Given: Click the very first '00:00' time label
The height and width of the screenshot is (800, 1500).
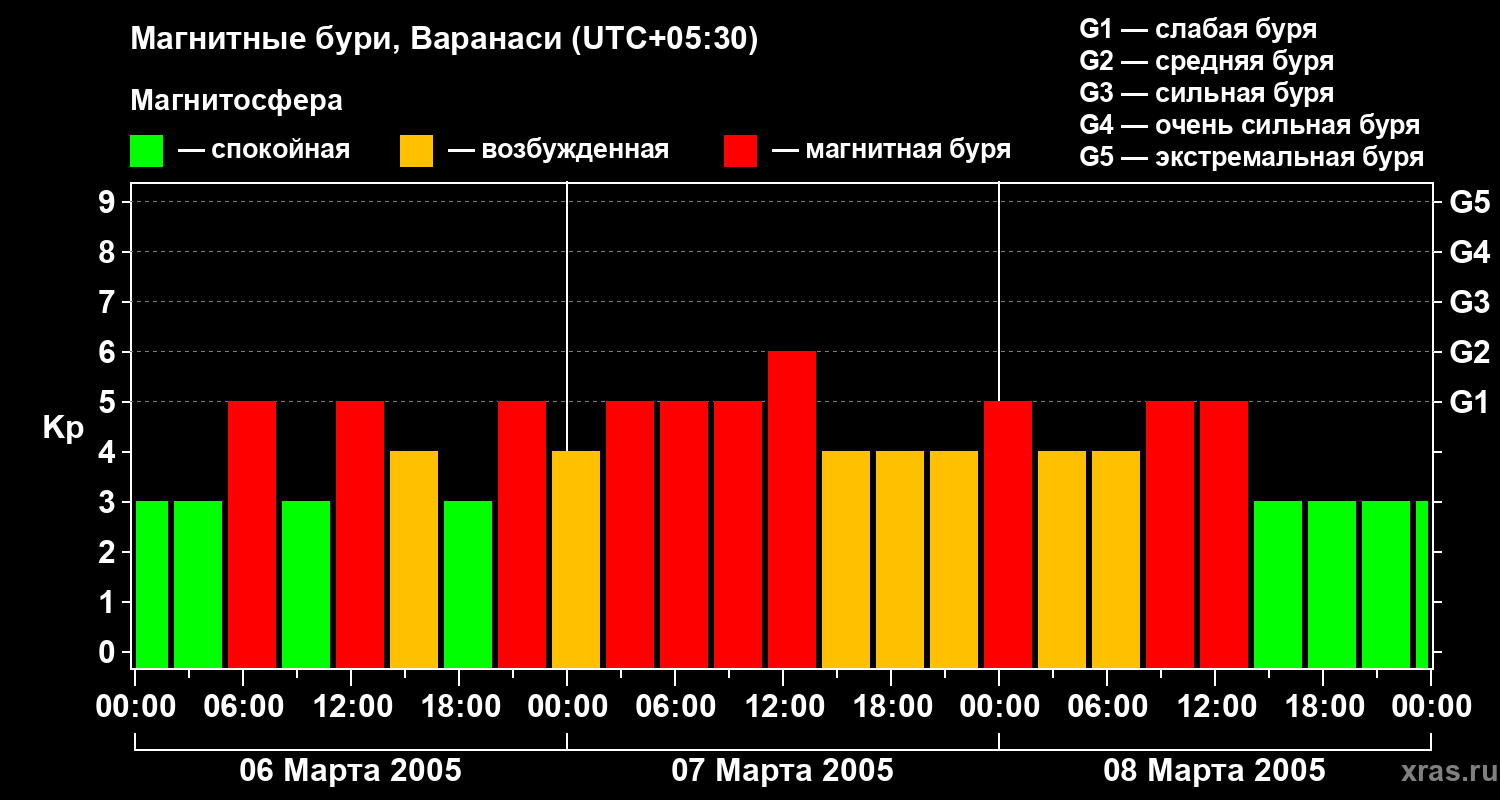Looking at the screenshot, I should [x=134, y=707].
